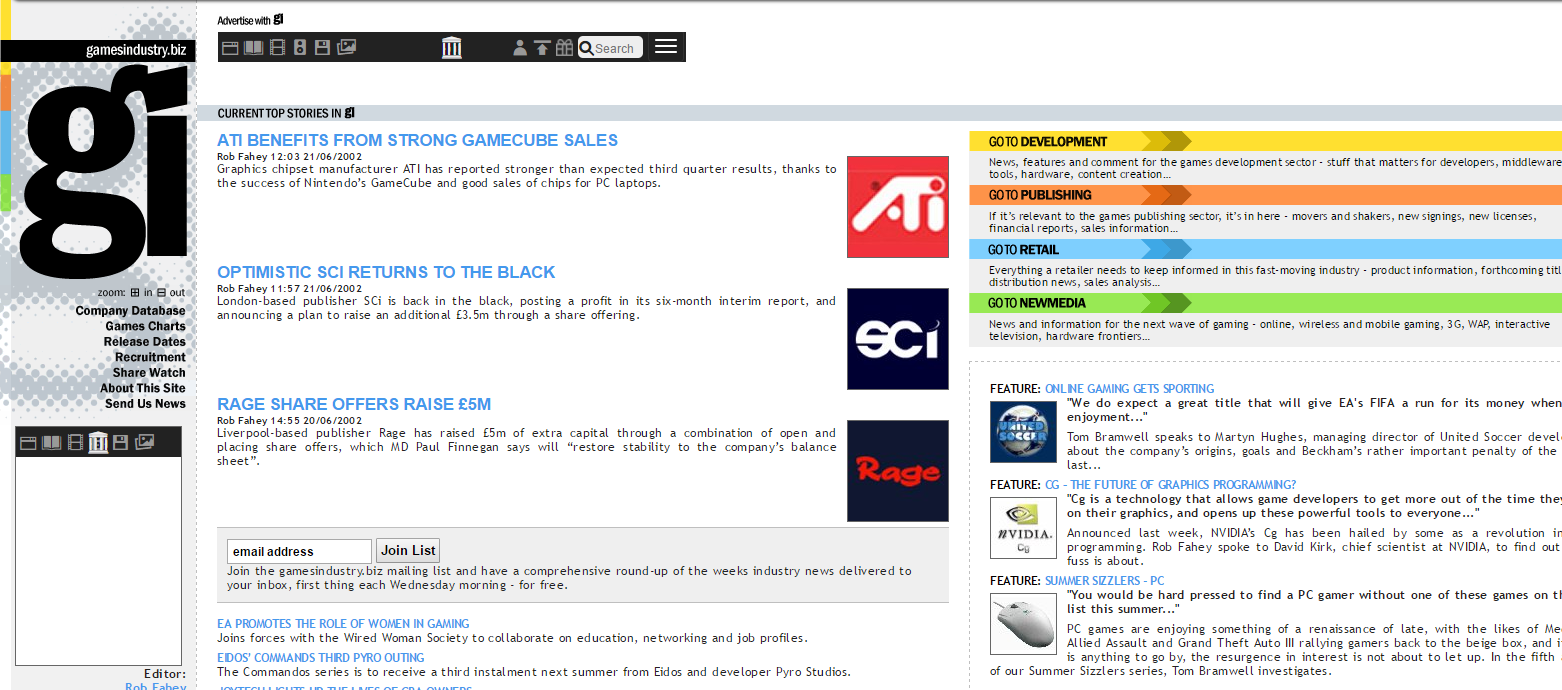Open Optimistic SCi Returns To The Black headline
Image resolution: width=1562 pixels, height=690 pixels.
(x=386, y=273)
